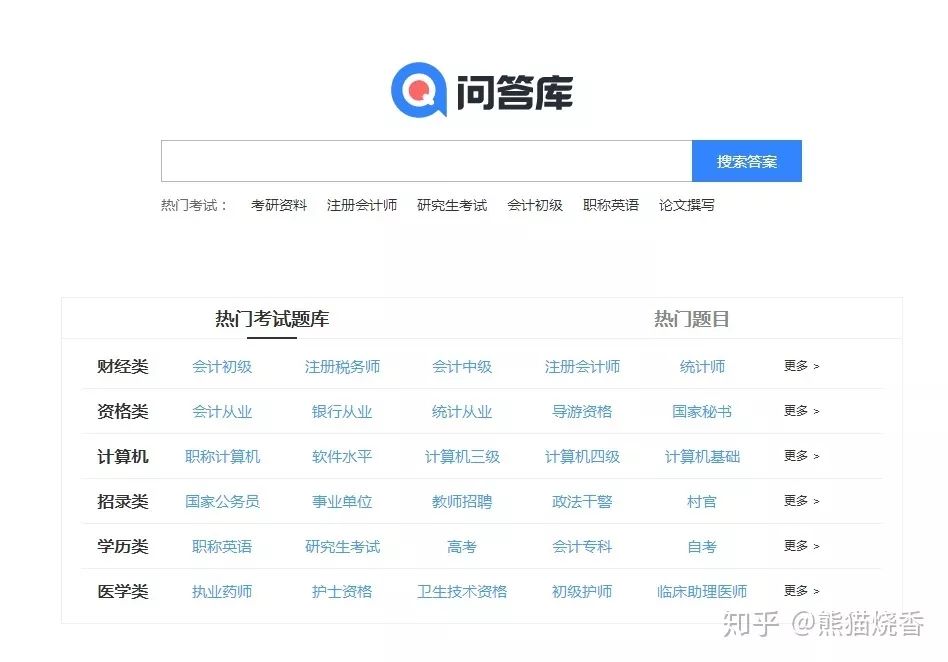Expand 更多 in the 财经类 row
This screenshot has width=948, height=662.
click(800, 367)
